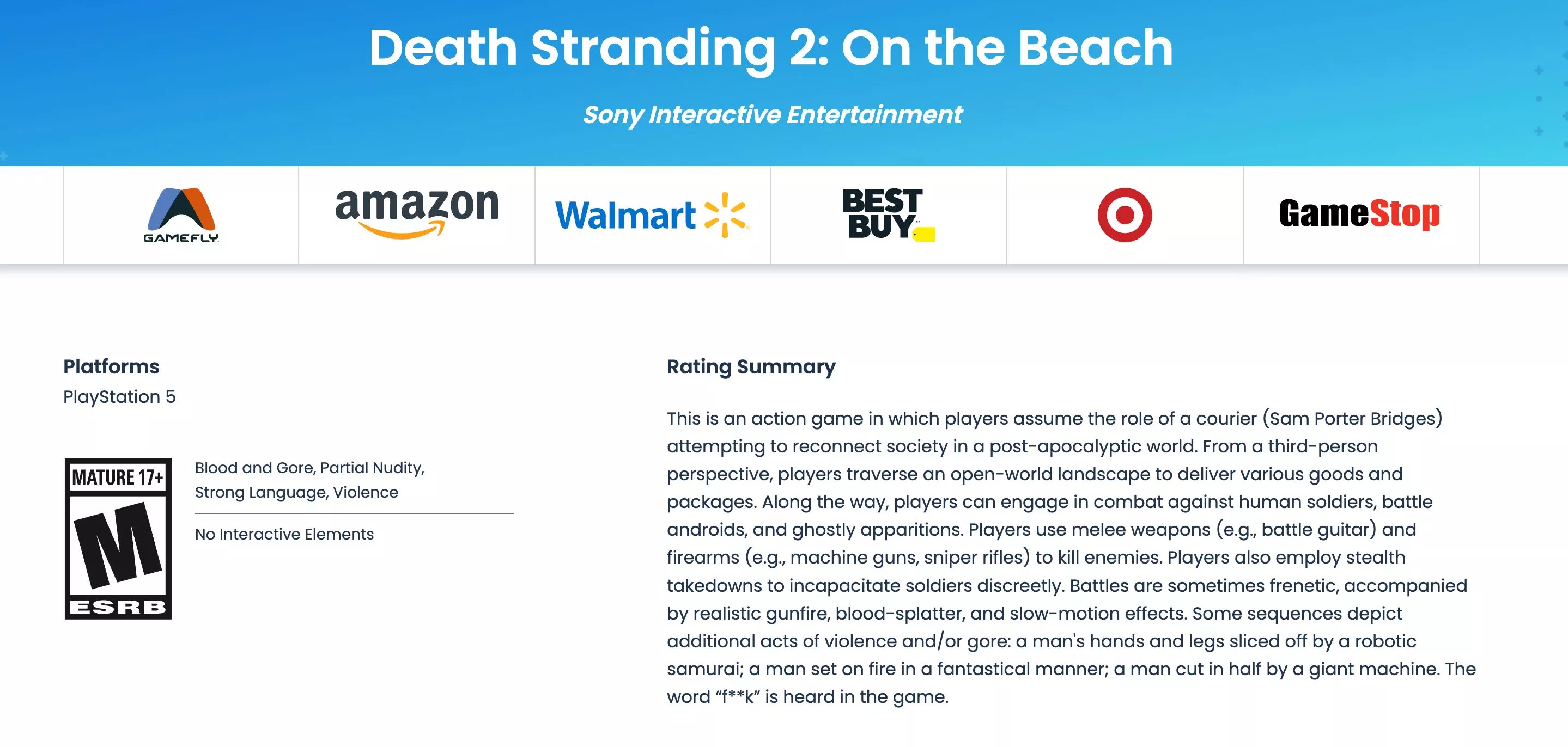Click the Strong Language, Violence descriptor line
The height and width of the screenshot is (747, 1568).
pos(296,492)
